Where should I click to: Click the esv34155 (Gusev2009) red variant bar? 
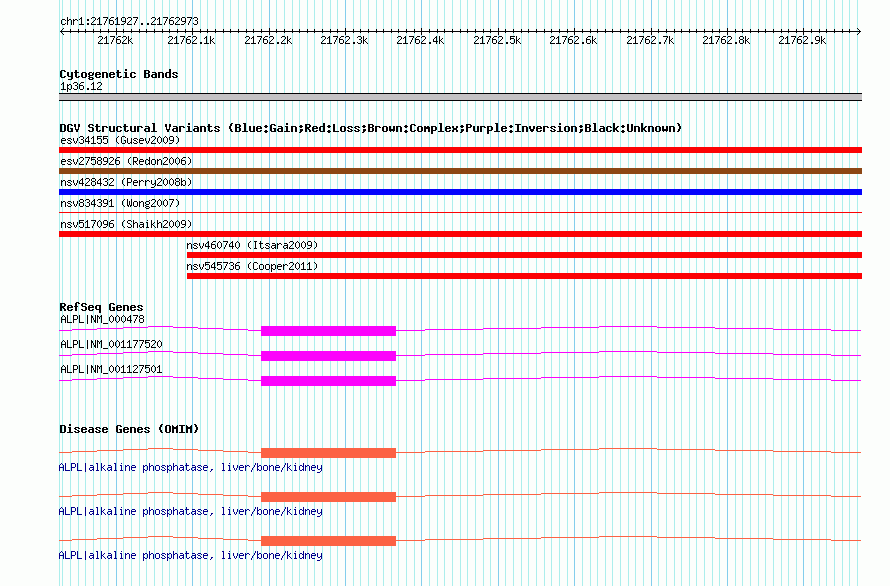(x=460, y=150)
